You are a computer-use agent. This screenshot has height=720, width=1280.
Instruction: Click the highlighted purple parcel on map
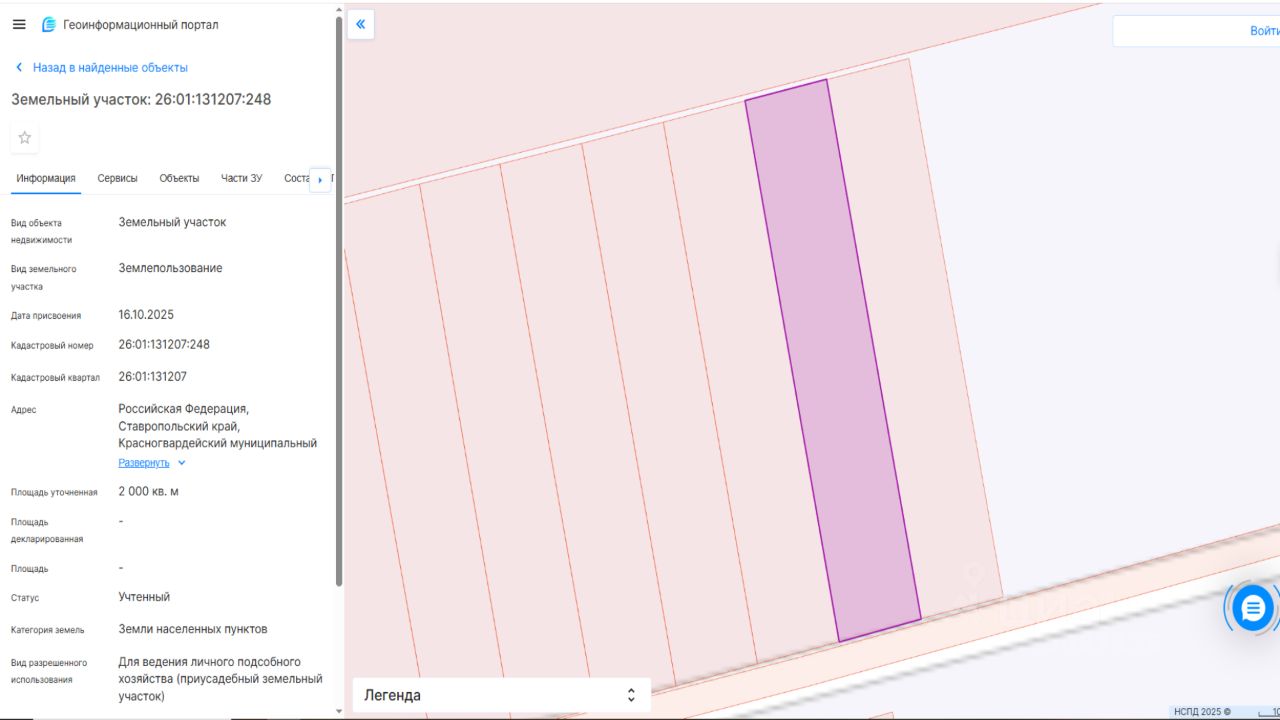[x=833, y=360]
